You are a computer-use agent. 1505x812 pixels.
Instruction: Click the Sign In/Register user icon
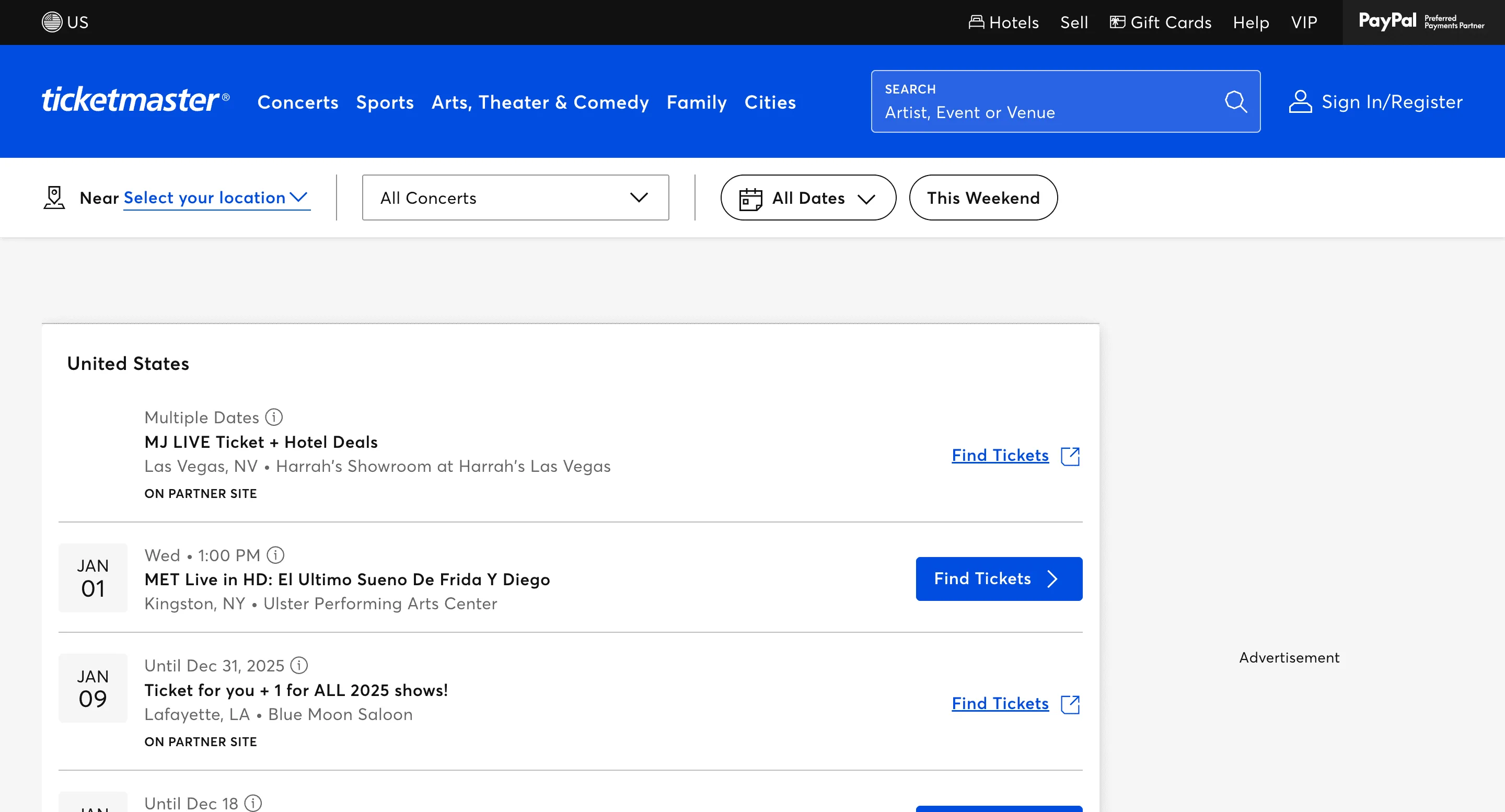tap(1300, 102)
